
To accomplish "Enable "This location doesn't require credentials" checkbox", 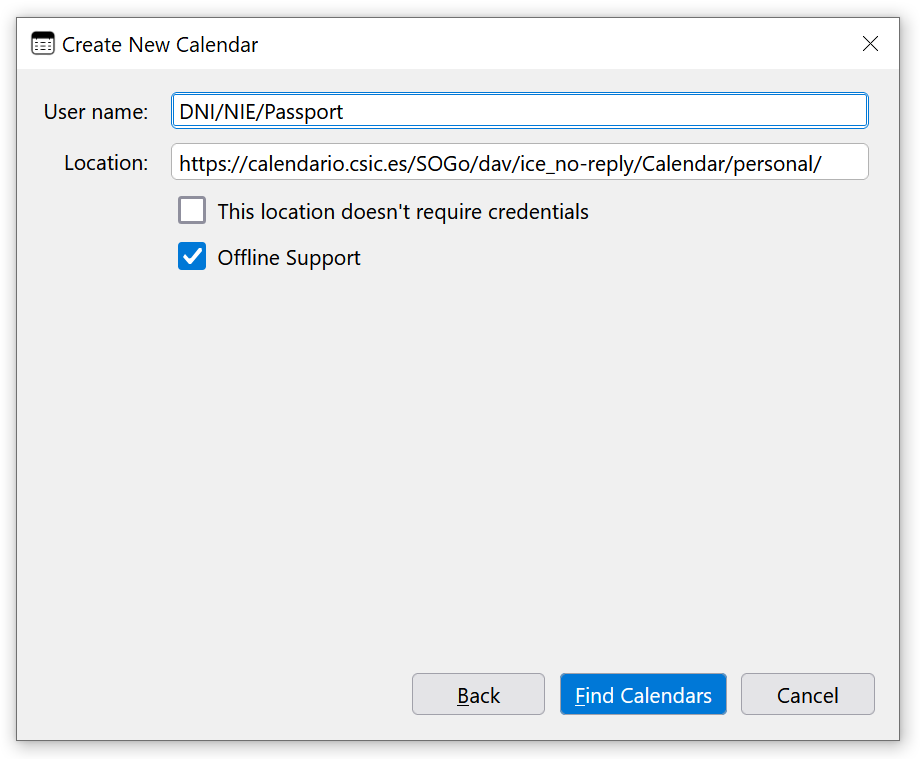I will pyautogui.click(x=192, y=211).
